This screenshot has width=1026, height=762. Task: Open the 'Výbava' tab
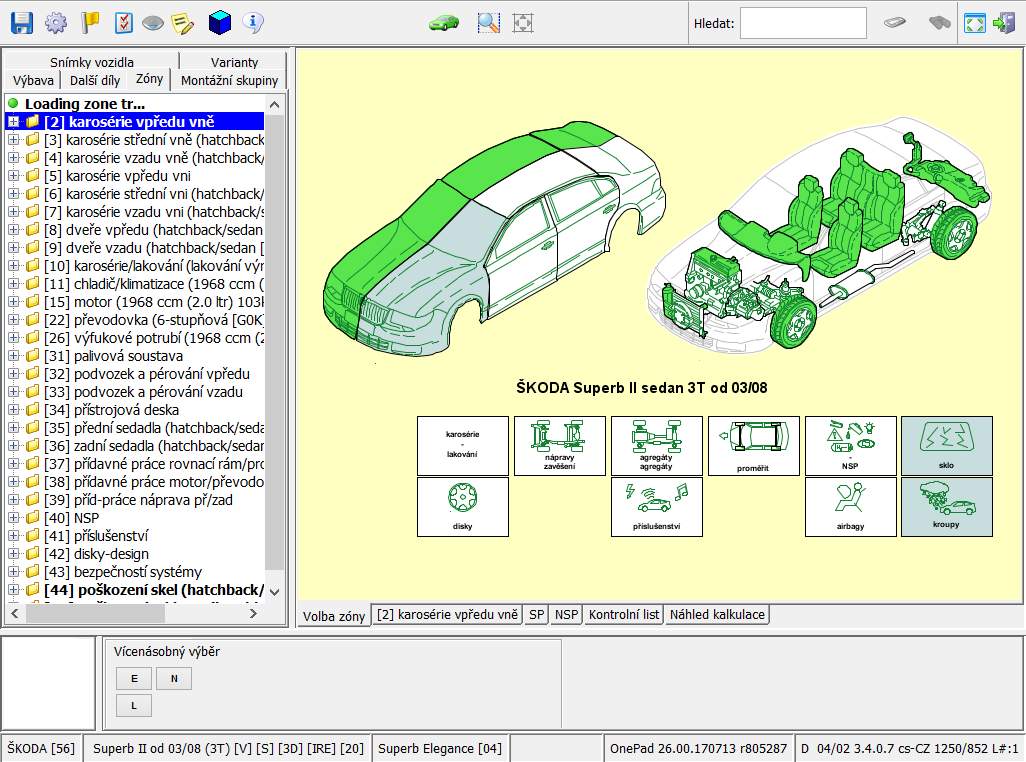[x=33, y=80]
